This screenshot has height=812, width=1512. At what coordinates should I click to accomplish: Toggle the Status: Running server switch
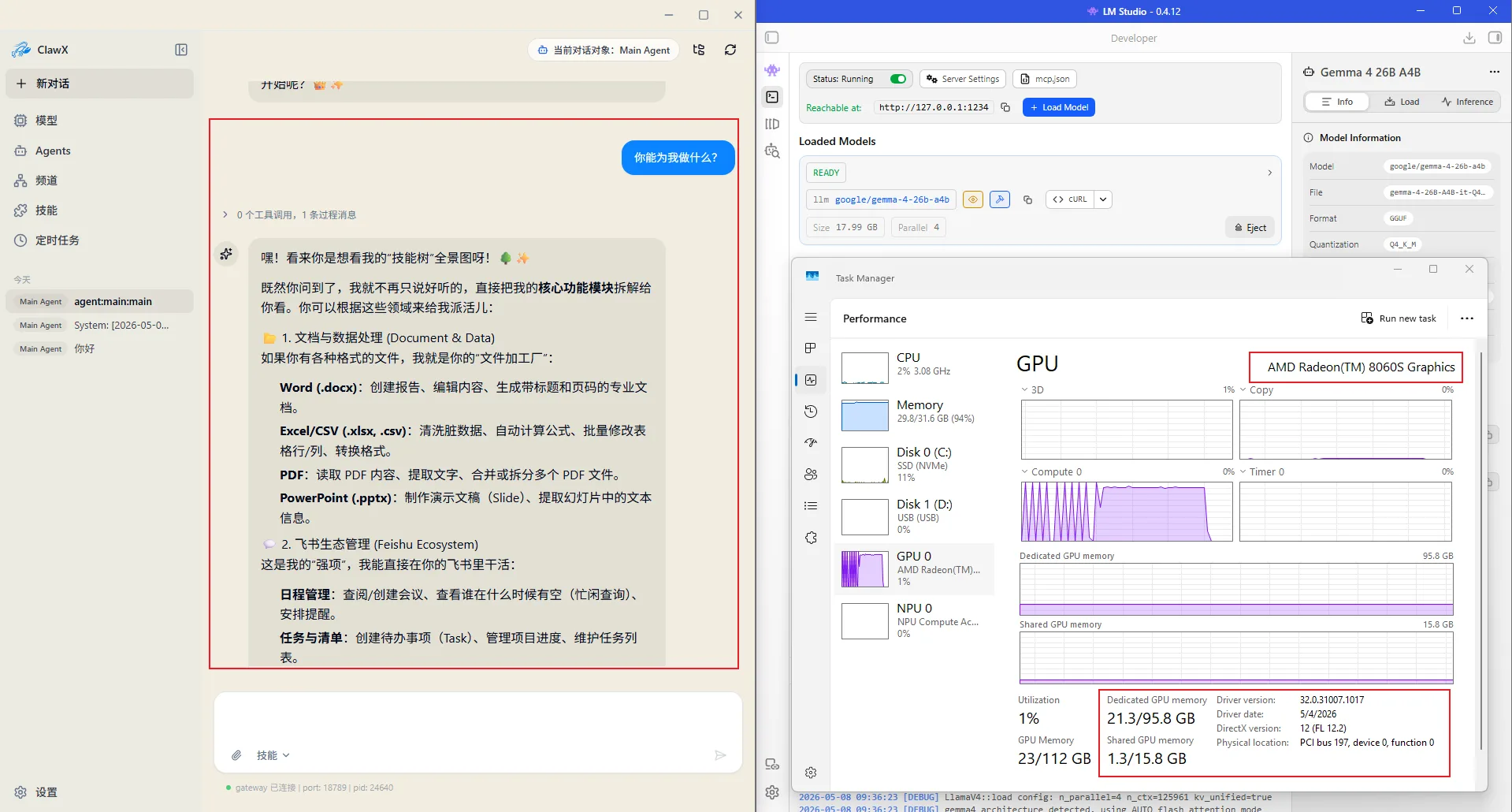[898, 79]
